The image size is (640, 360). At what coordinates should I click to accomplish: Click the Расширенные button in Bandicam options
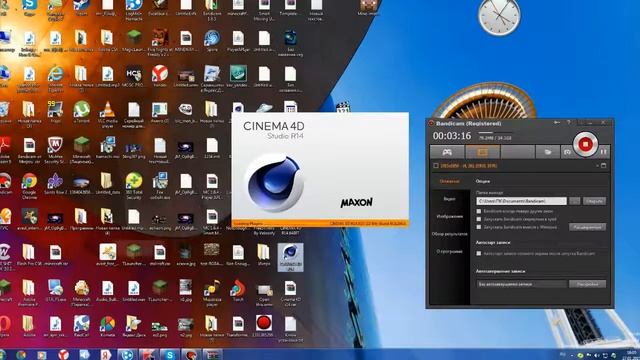(587, 227)
